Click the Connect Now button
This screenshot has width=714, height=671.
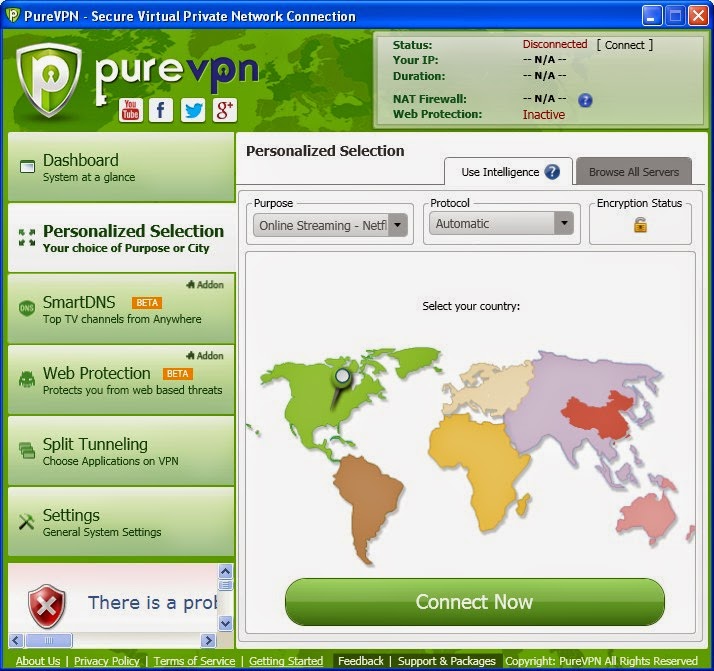(474, 602)
